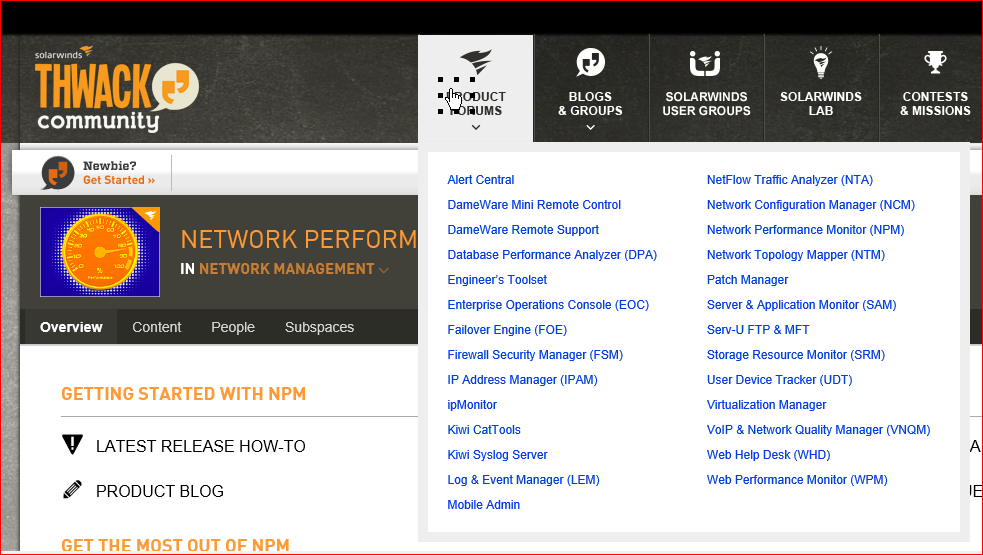Viewport: 983px width, 555px height.
Task: Open the Kiwi Syslog Server link
Action: 497,455
